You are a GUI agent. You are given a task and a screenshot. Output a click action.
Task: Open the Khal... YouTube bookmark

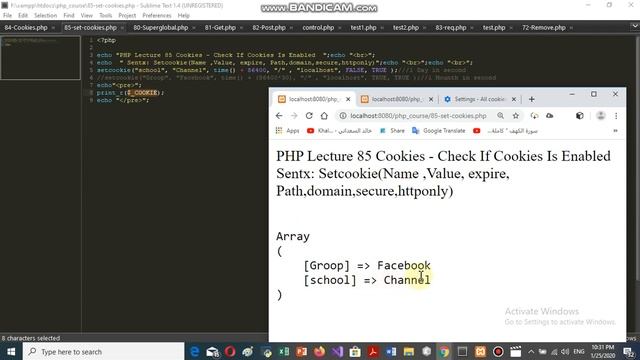[x=340, y=131]
